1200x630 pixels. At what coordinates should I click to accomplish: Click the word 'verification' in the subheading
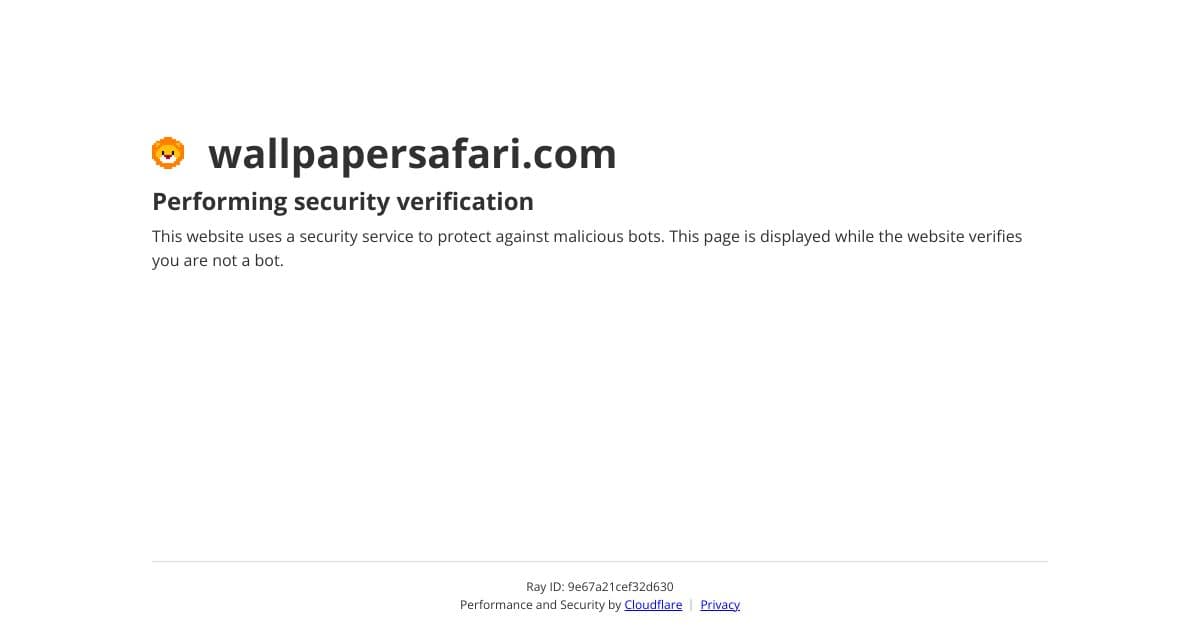pyautogui.click(x=465, y=202)
